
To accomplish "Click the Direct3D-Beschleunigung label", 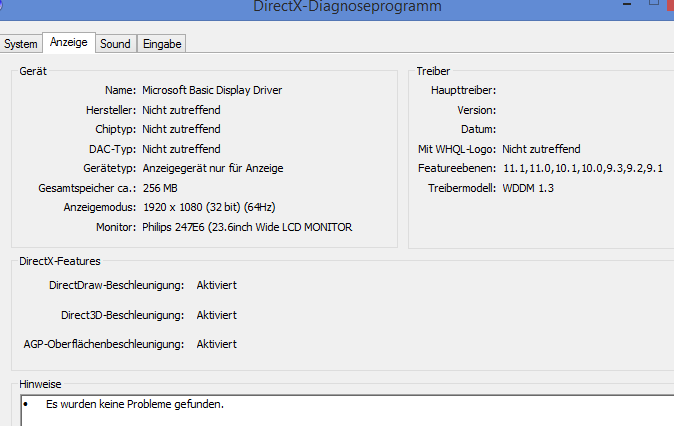I will point(123,315).
